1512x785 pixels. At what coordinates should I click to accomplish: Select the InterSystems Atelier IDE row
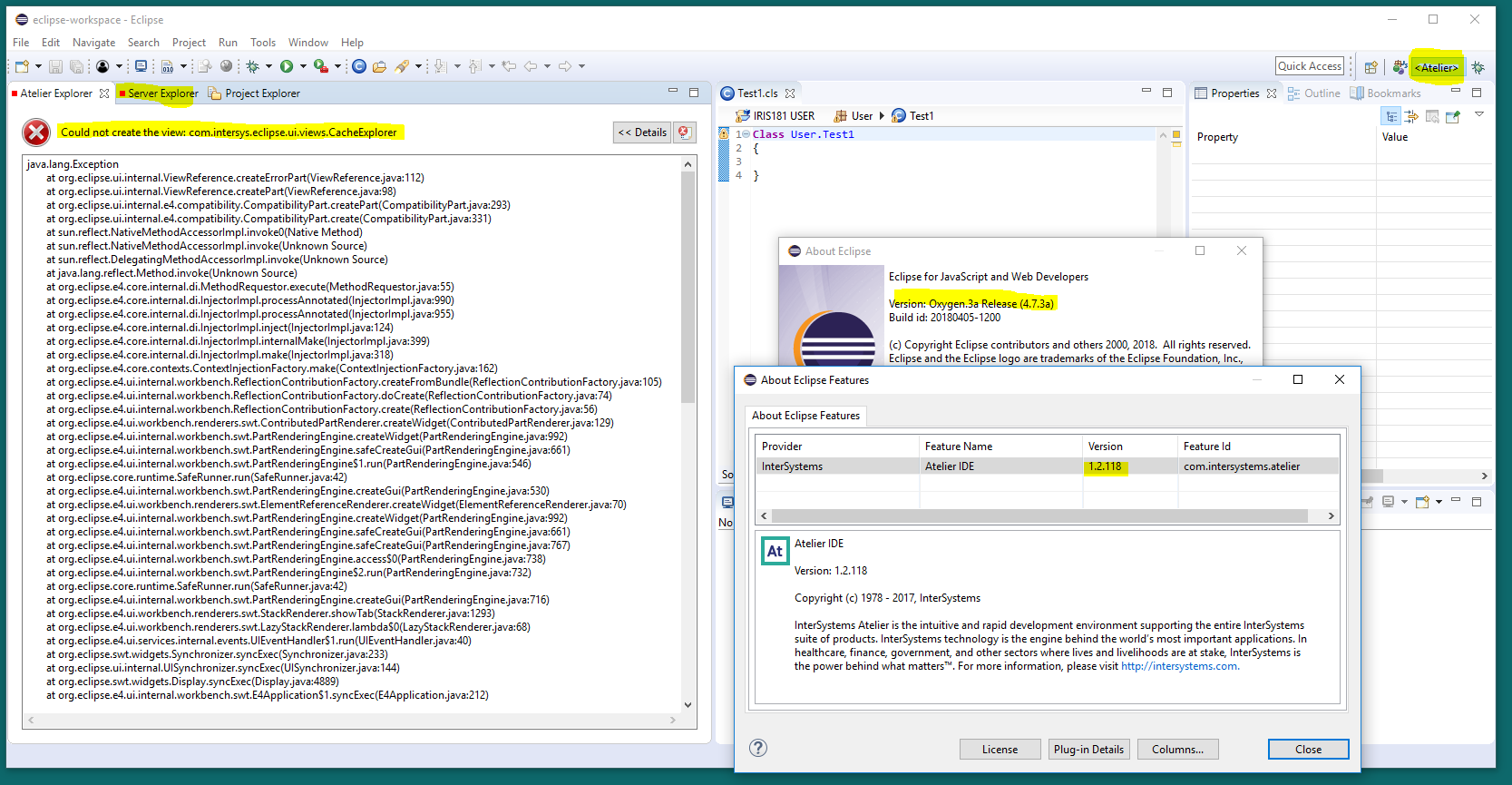(1047, 466)
